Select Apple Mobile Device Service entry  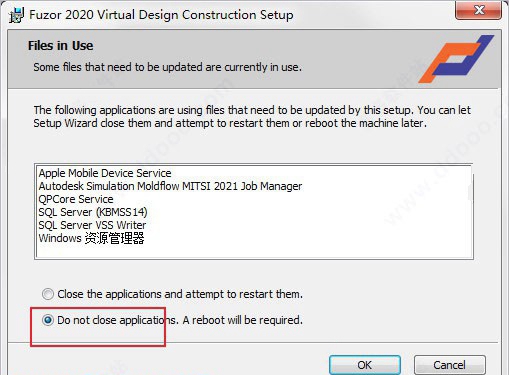pyautogui.click(x=105, y=173)
